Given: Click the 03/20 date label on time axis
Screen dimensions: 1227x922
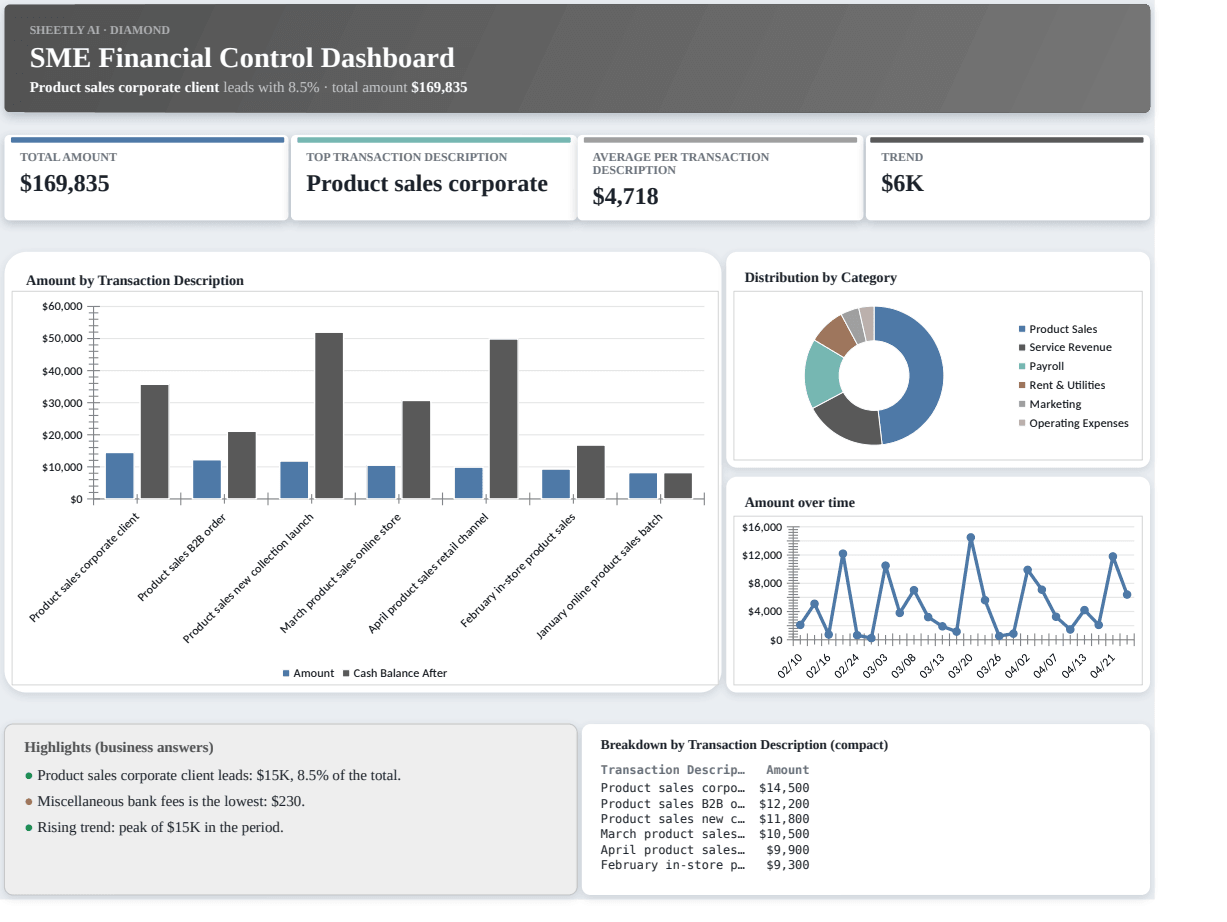Looking at the screenshot, I should coord(960,666).
